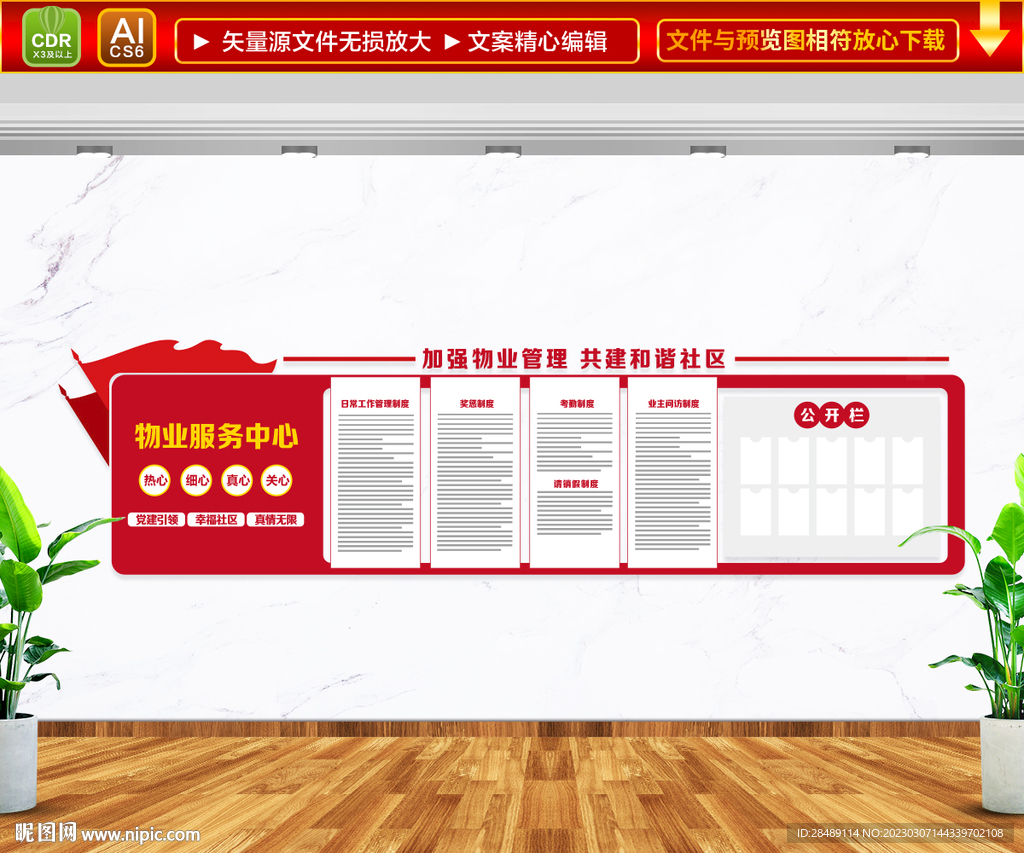Screen dimensions: 1024x853
Task: Click the 细心 circular badge
Action: [x=196, y=480]
